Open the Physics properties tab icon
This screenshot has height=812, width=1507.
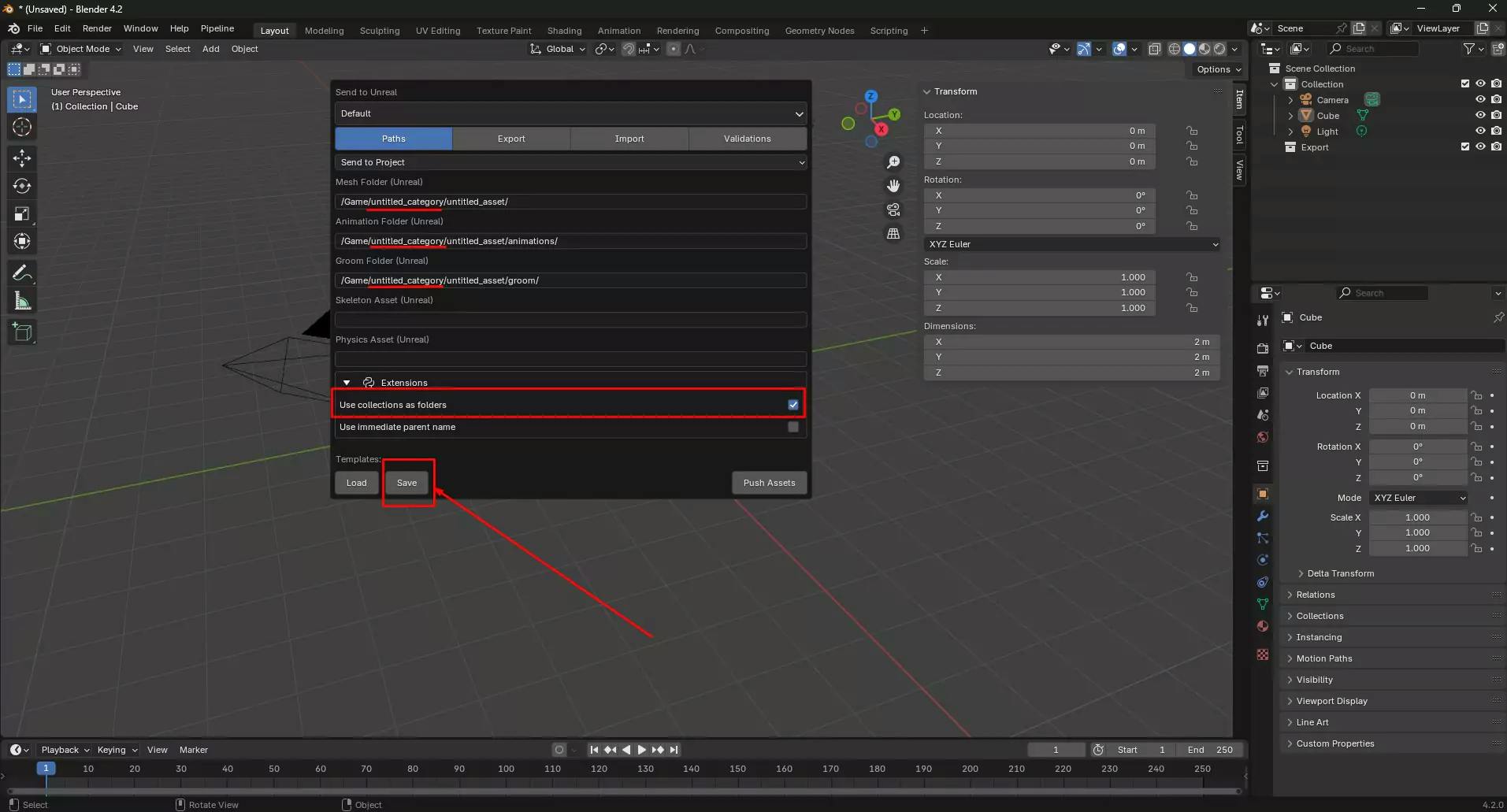tap(1263, 560)
